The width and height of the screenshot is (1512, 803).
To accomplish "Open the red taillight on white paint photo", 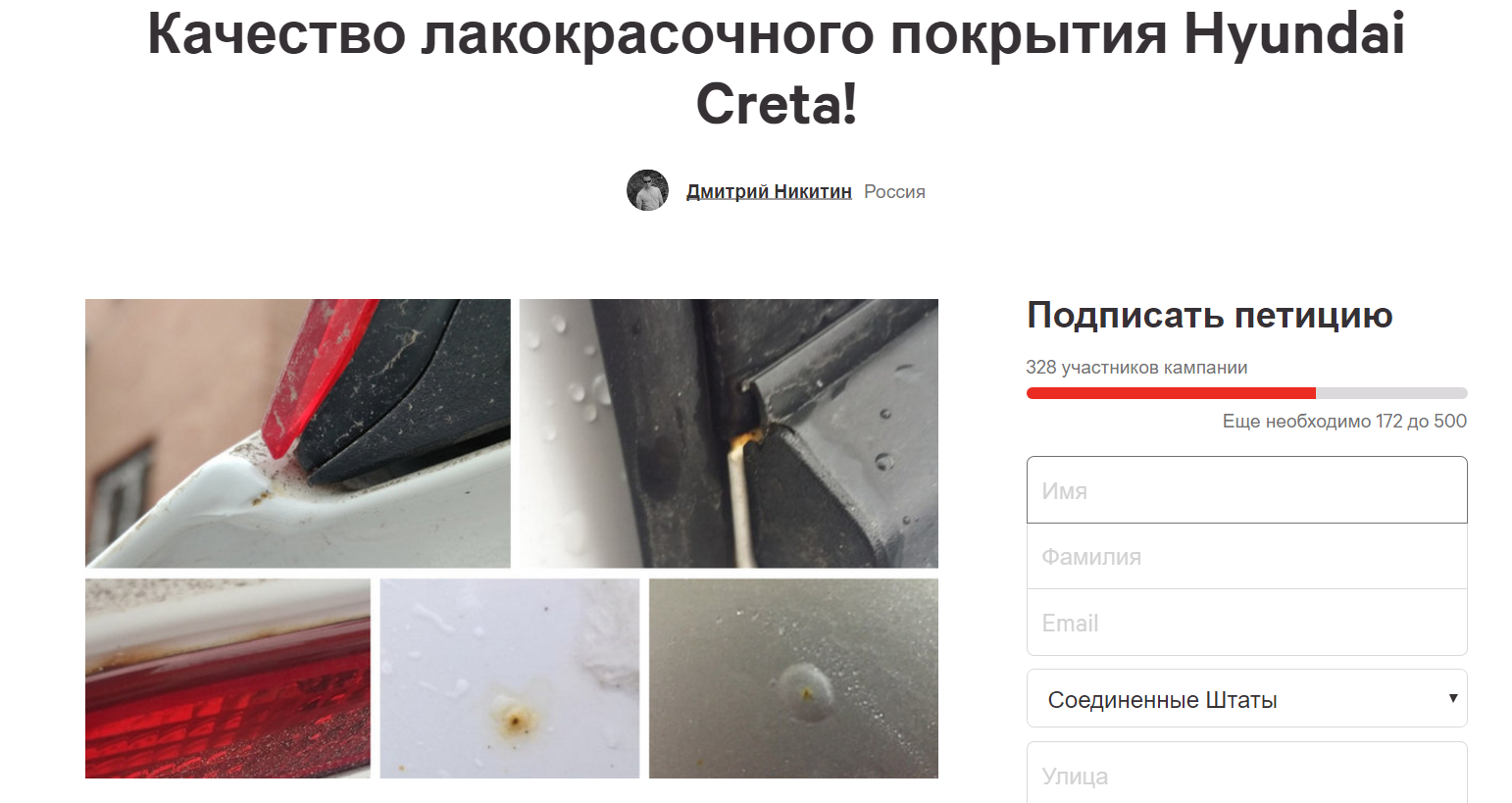I will point(298,433).
